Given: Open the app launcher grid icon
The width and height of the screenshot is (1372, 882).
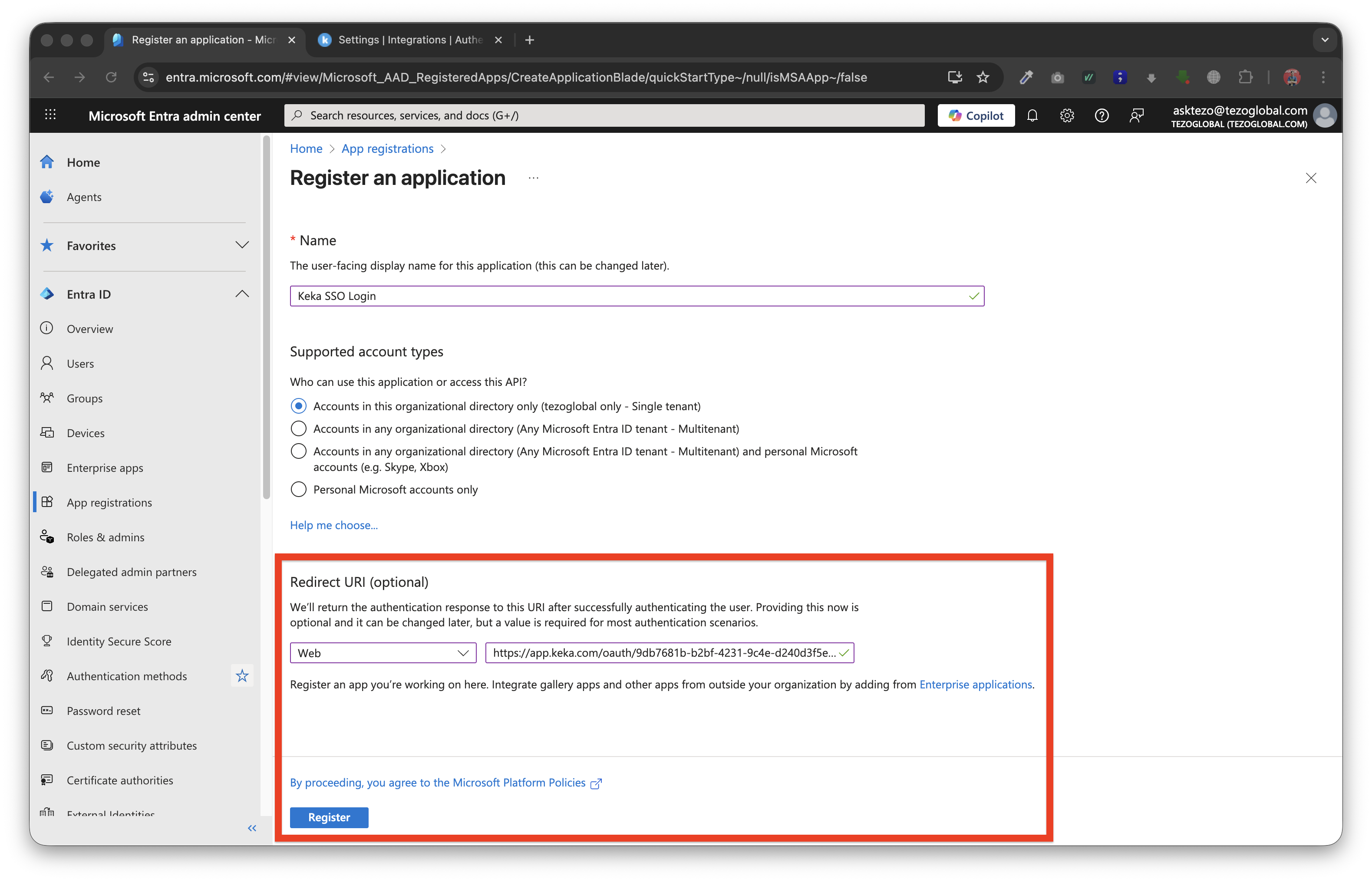Looking at the screenshot, I should (50, 115).
